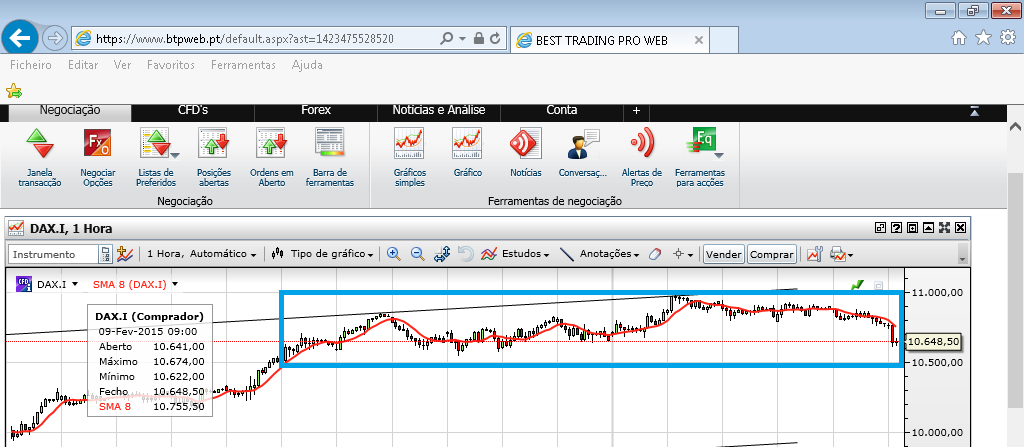Open Ferramentas para acções
1024x447 pixels.
[x=700, y=158]
